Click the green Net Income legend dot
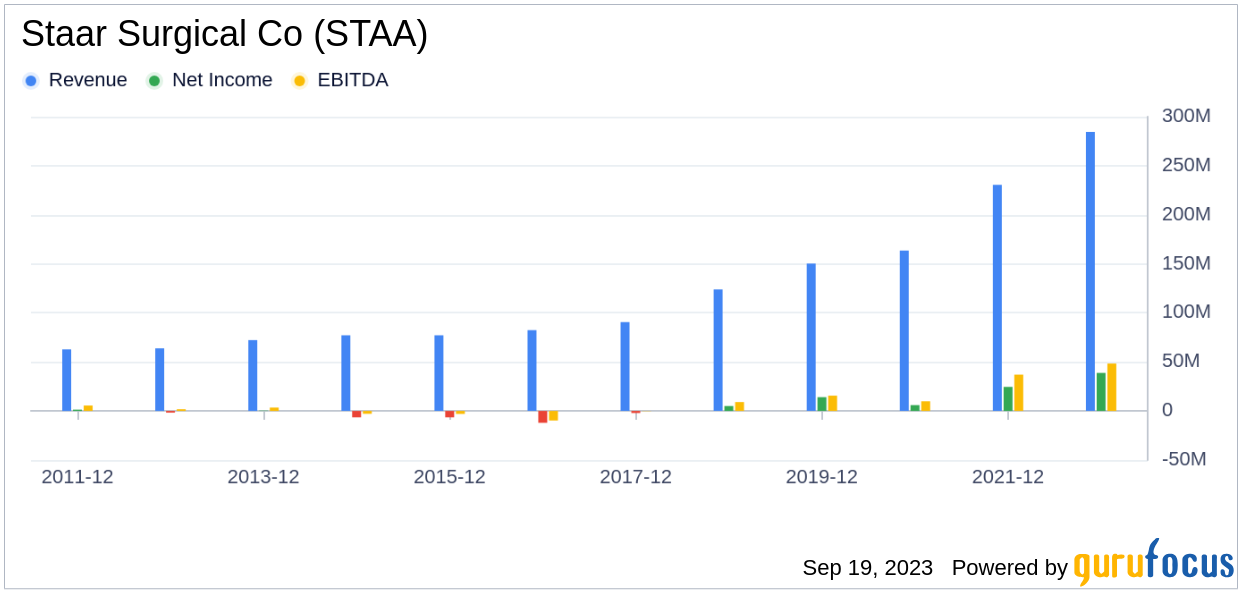 click(x=154, y=81)
